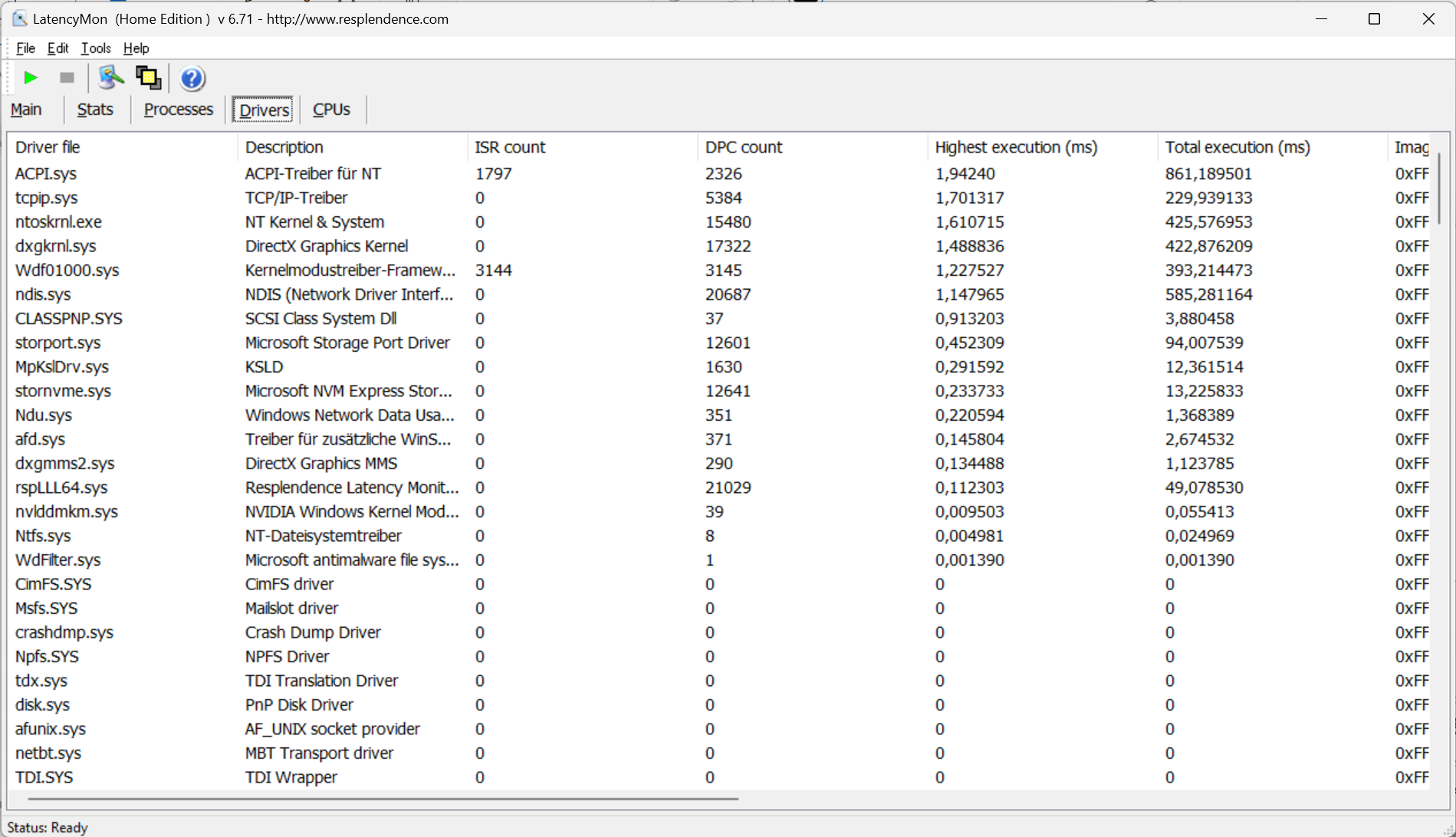The image size is (1456, 837).
Task: Select the ACPI.sys driver row
Action: click(719, 174)
